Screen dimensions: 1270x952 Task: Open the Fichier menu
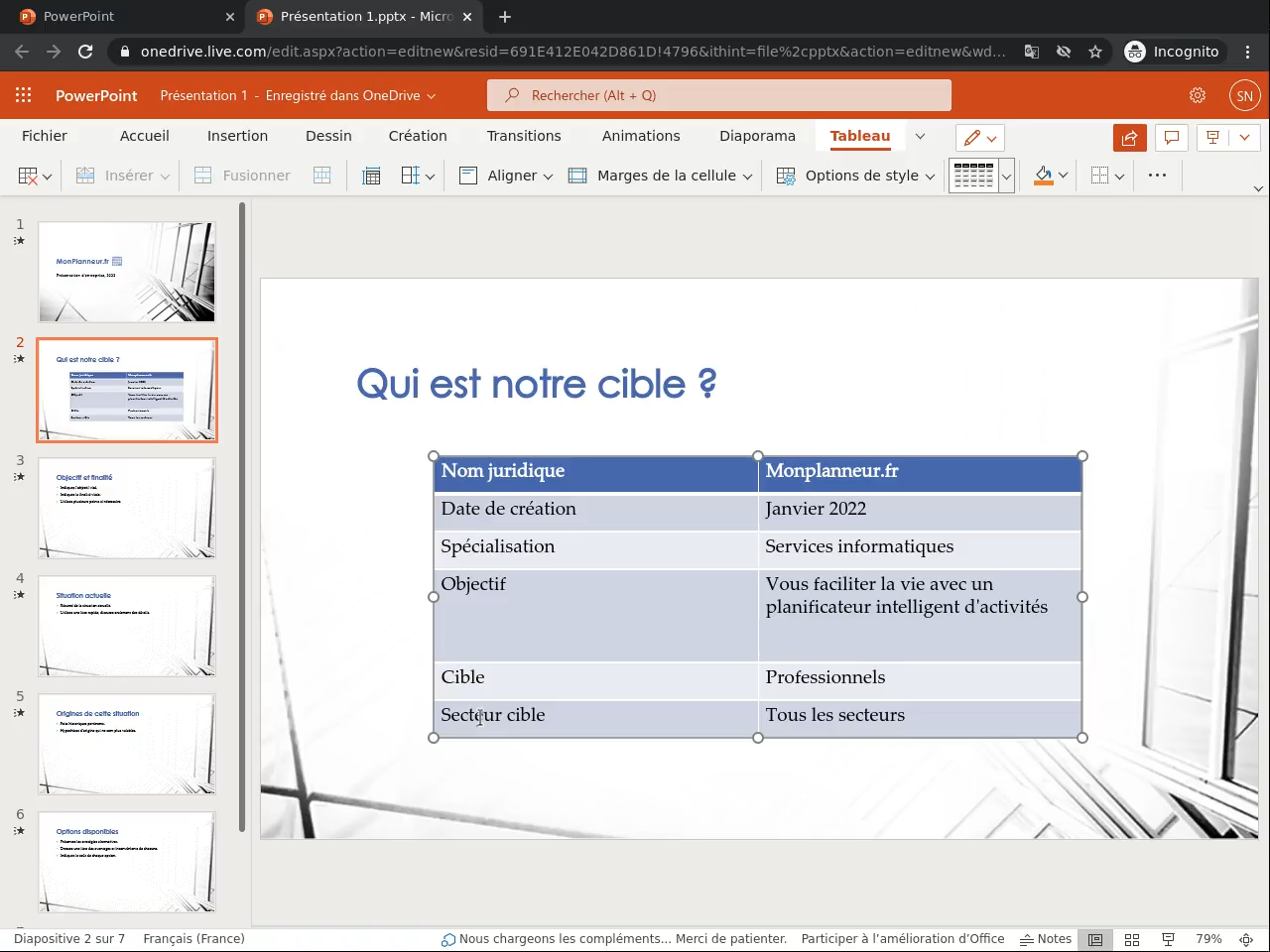[45, 136]
